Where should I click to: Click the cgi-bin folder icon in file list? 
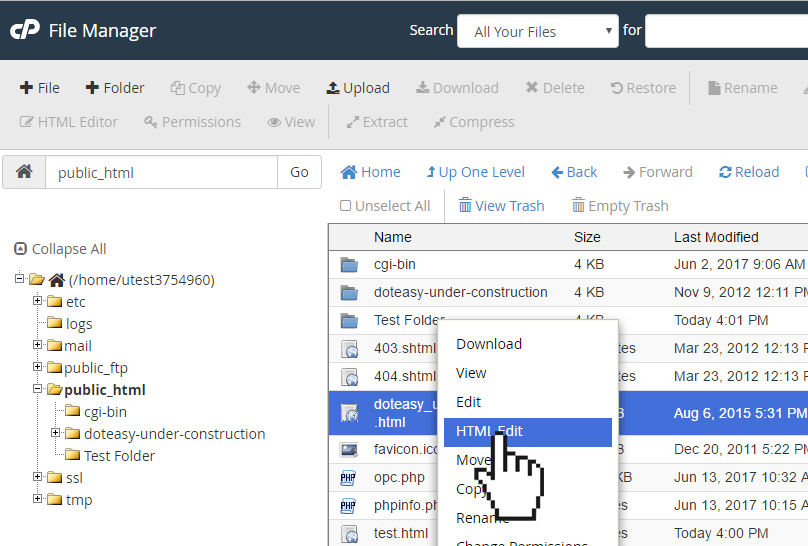(x=349, y=265)
